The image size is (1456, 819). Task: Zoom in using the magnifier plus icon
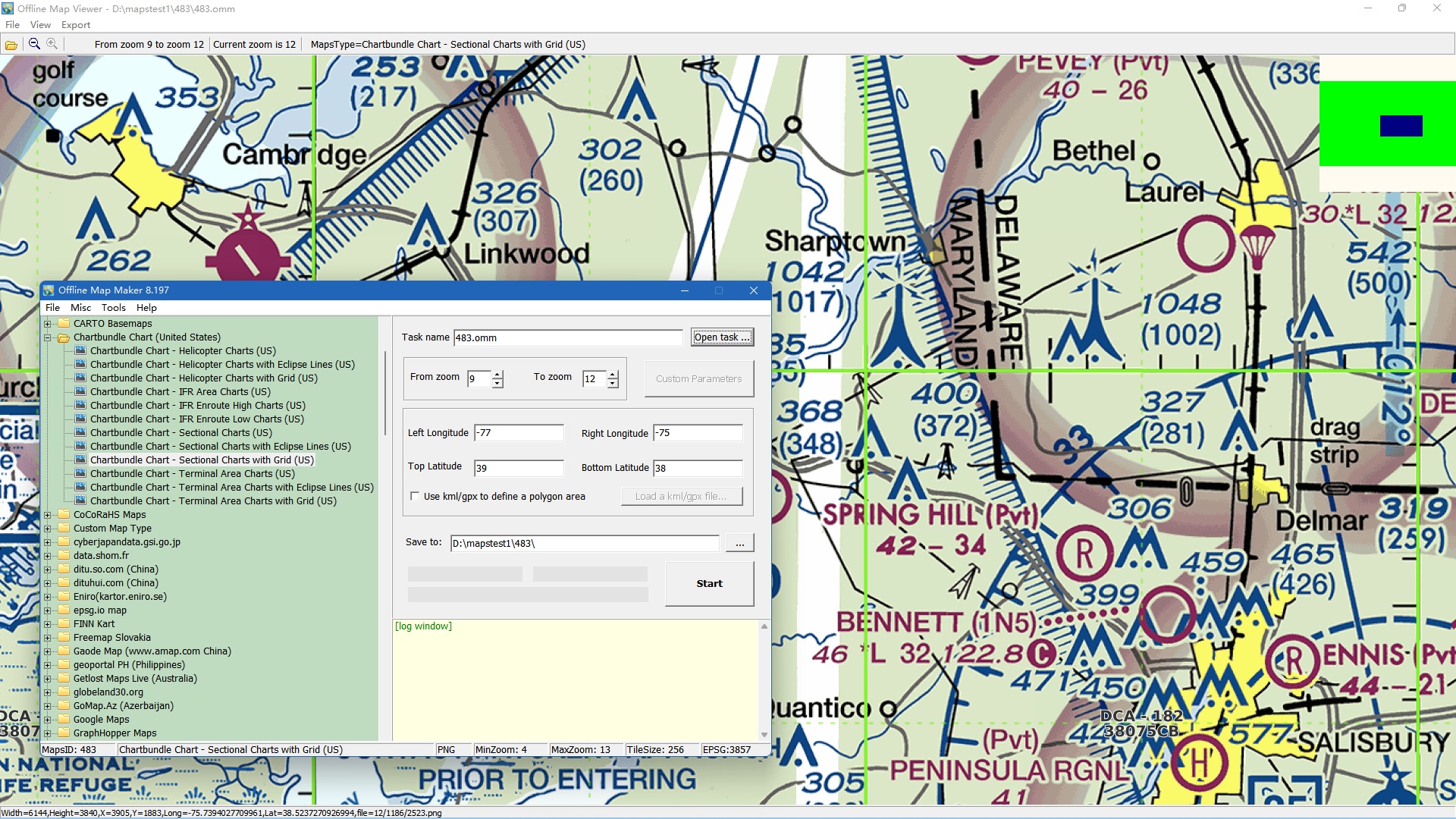(52, 44)
